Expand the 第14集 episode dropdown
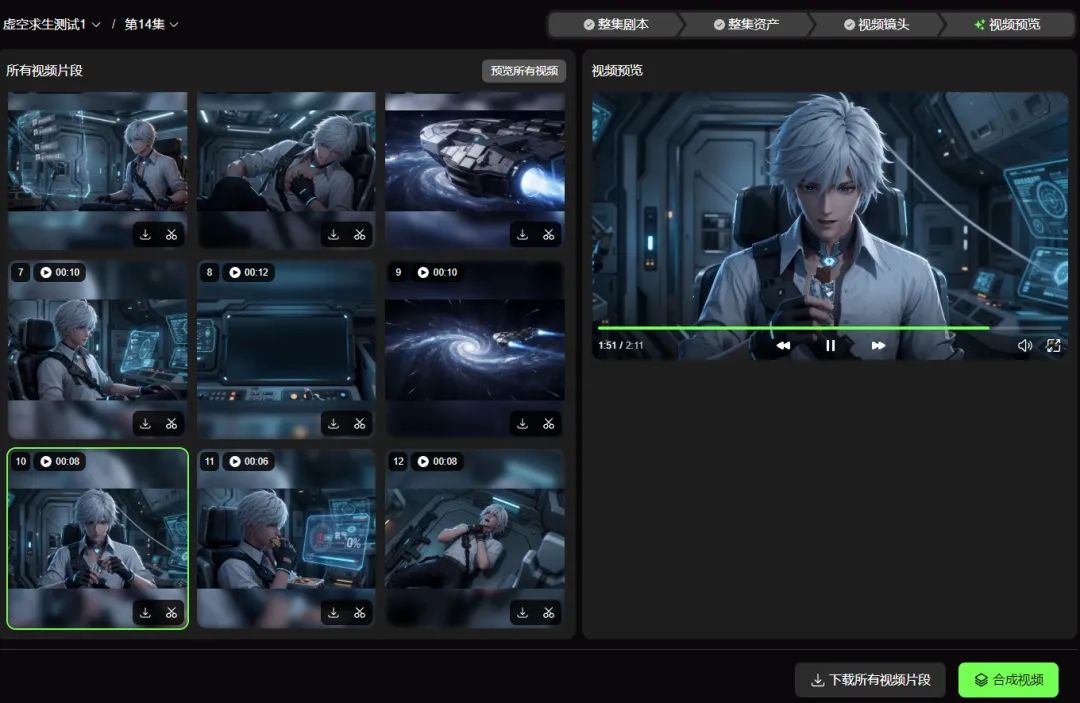 [x=151, y=24]
